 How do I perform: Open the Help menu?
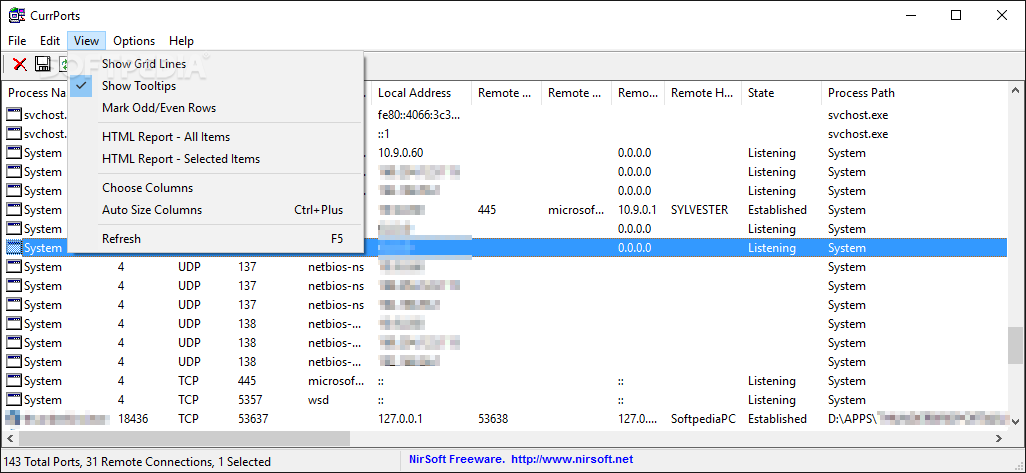pyautogui.click(x=181, y=41)
